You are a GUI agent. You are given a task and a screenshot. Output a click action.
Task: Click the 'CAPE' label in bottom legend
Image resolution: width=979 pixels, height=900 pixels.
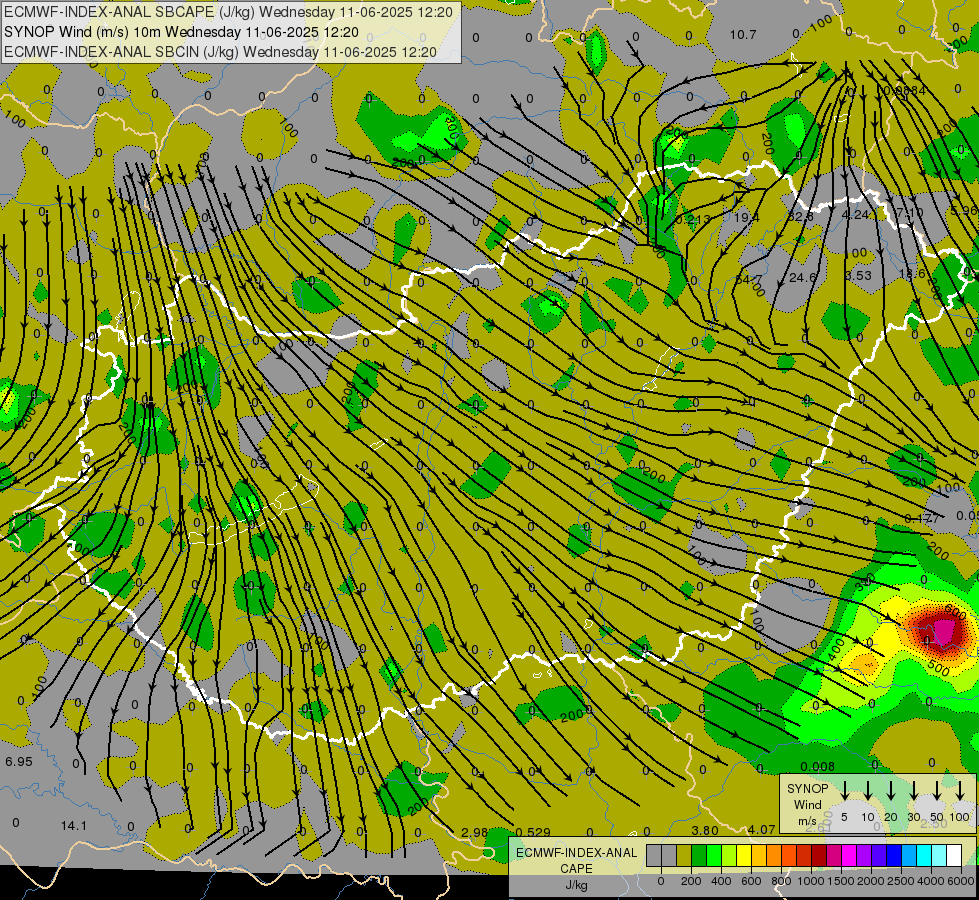[x=576, y=868]
